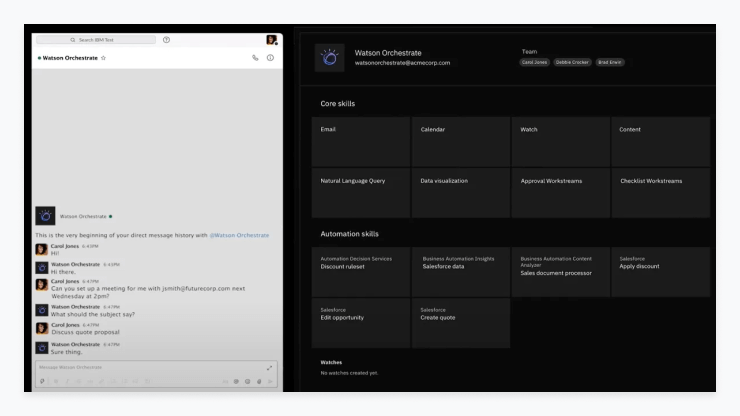Click Watson avatar beside "Hi there." message
This screenshot has height=416, width=740.
click(x=42, y=268)
